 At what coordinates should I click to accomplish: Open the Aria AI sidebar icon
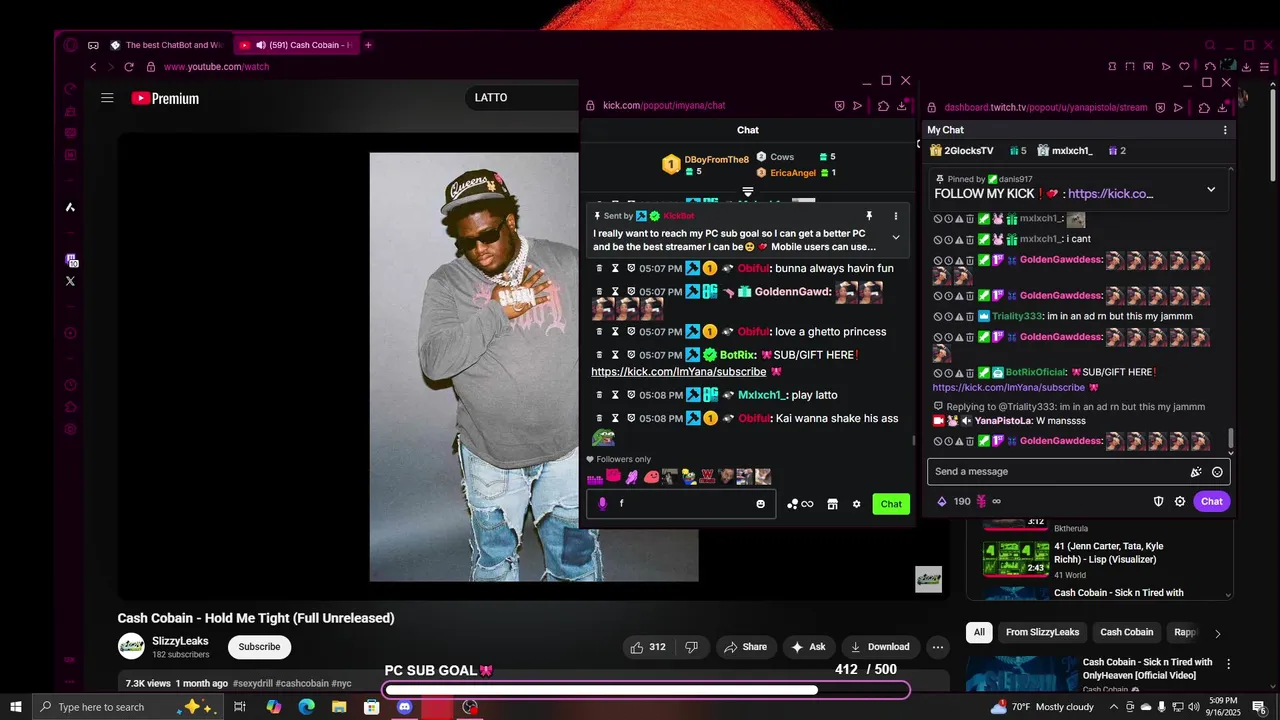coord(70,207)
